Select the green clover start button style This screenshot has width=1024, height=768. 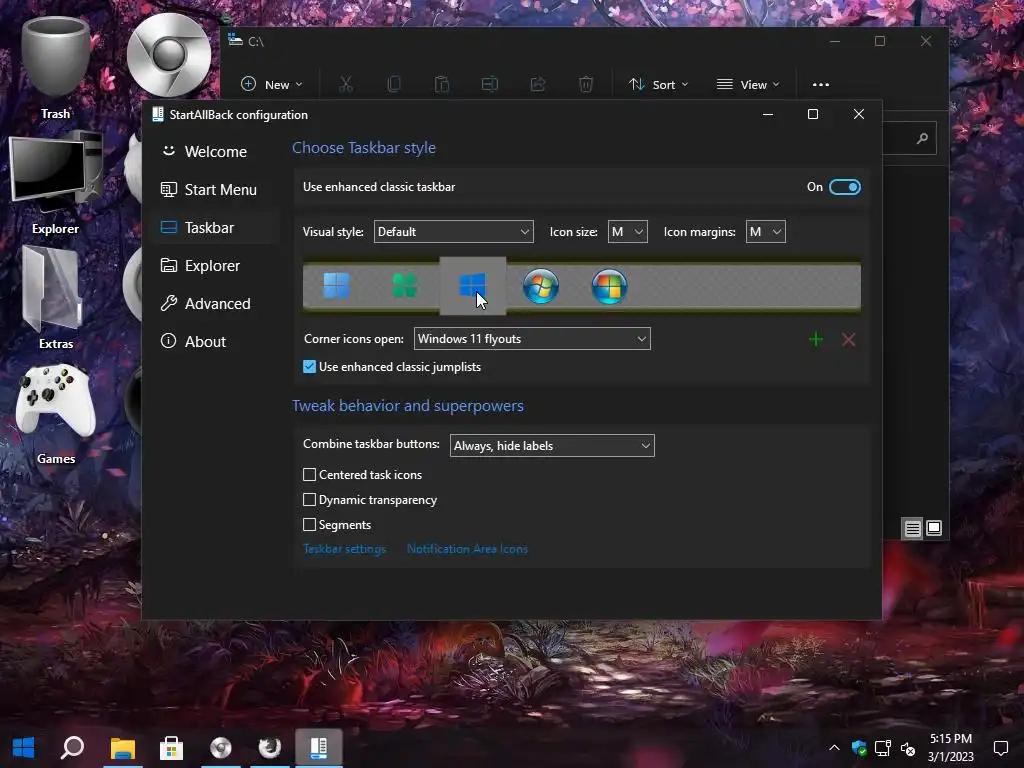[x=405, y=286]
